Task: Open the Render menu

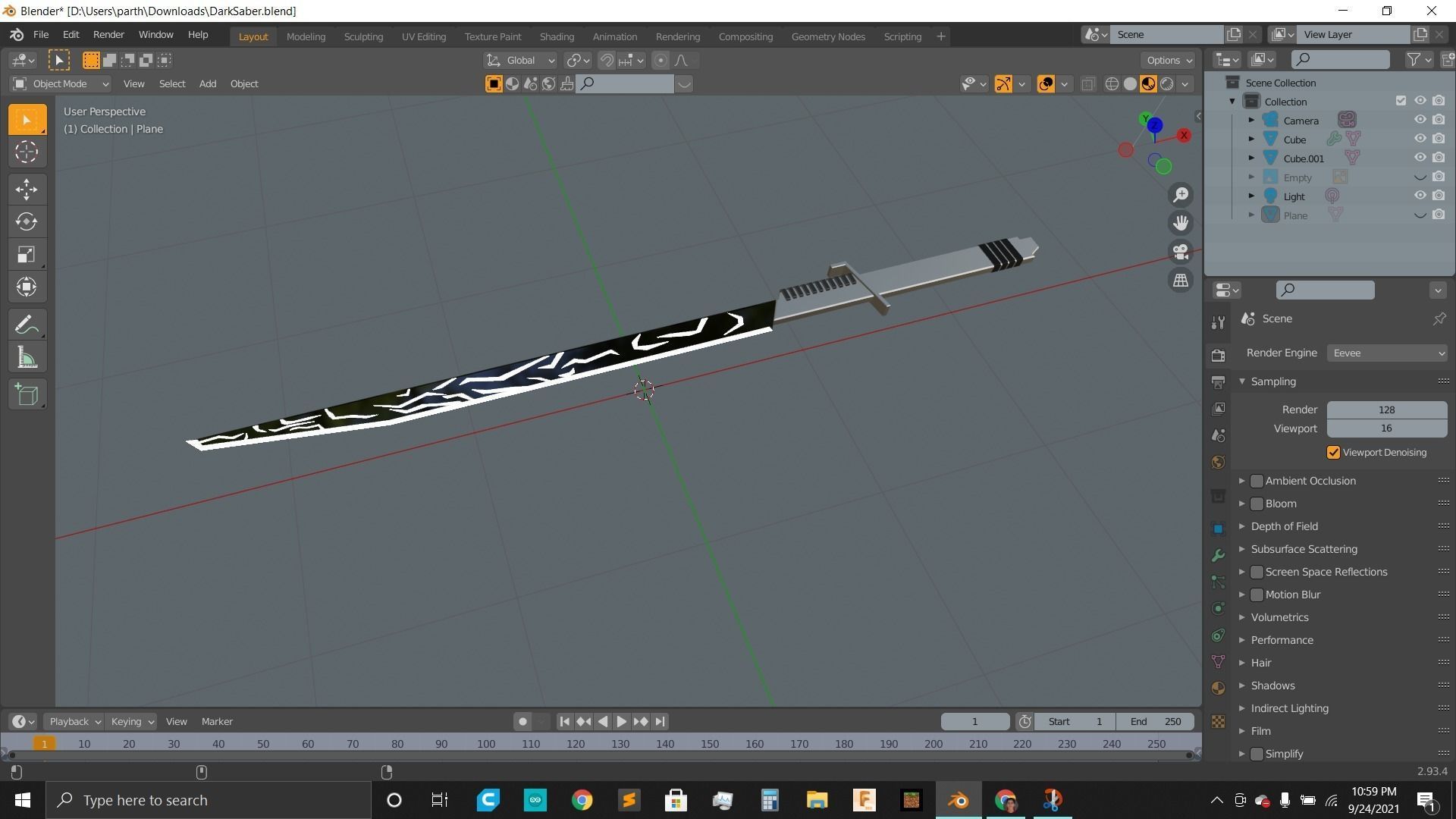Action: (x=108, y=35)
